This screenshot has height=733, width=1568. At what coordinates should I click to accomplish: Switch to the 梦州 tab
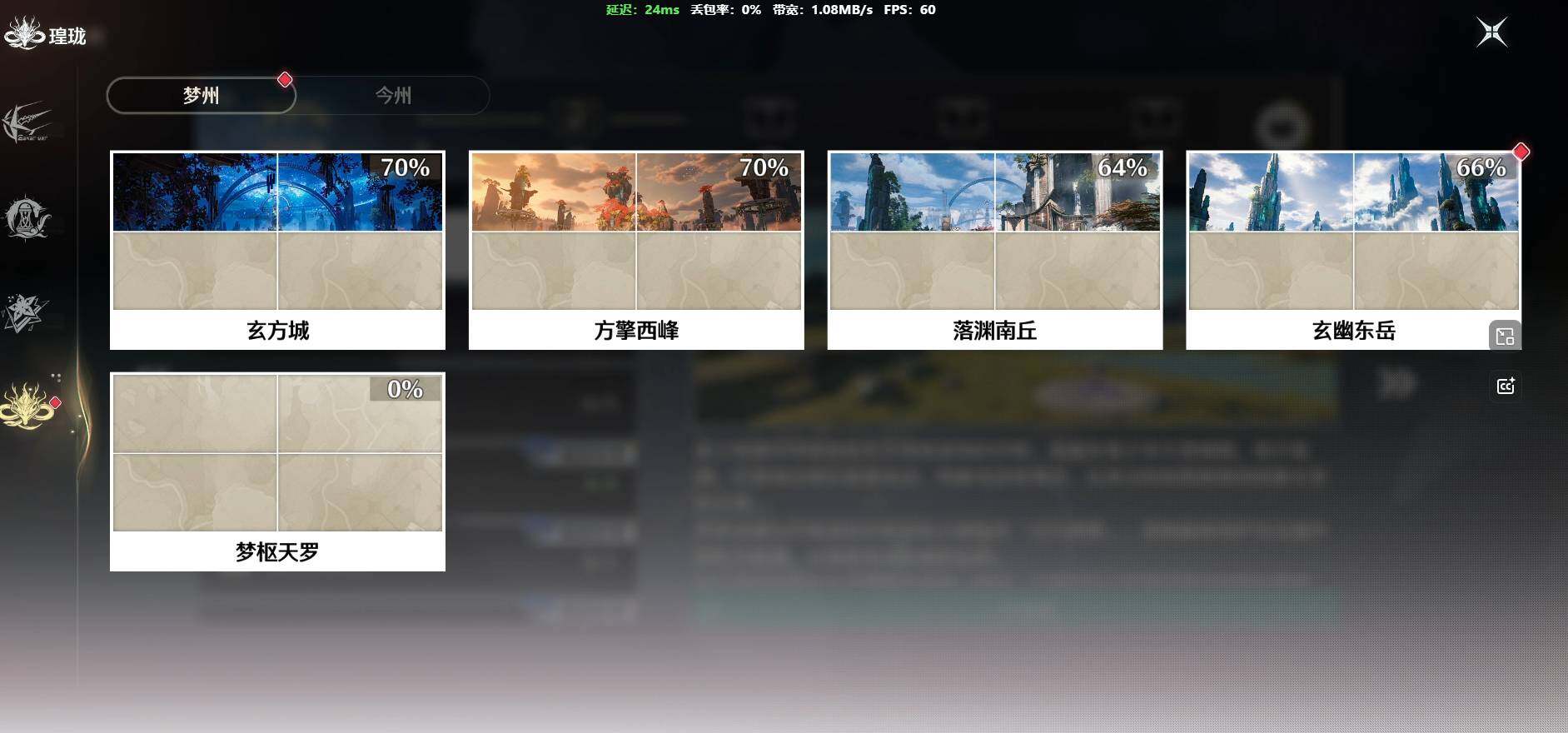[201, 95]
